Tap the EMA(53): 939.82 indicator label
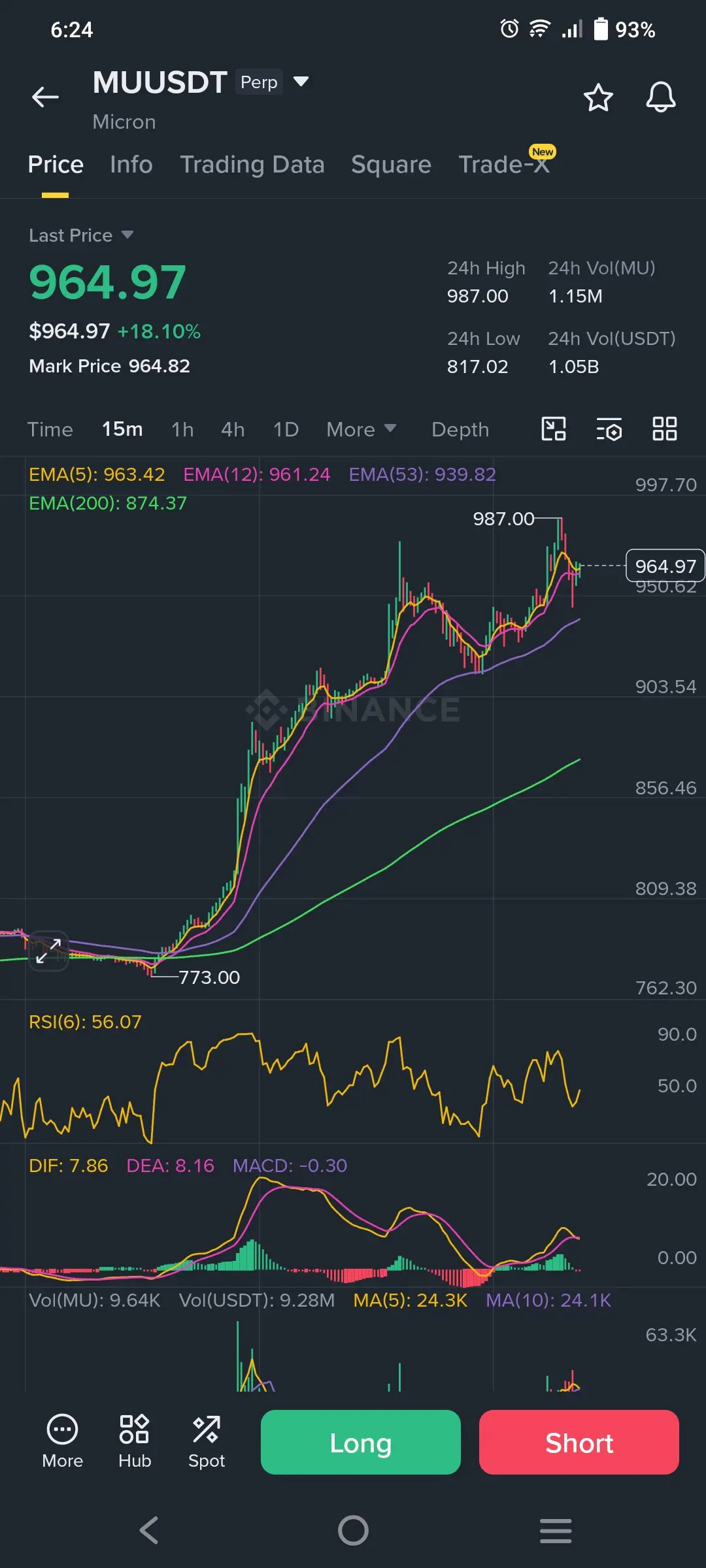Screen dimensions: 706x1568 tap(422, 474)
